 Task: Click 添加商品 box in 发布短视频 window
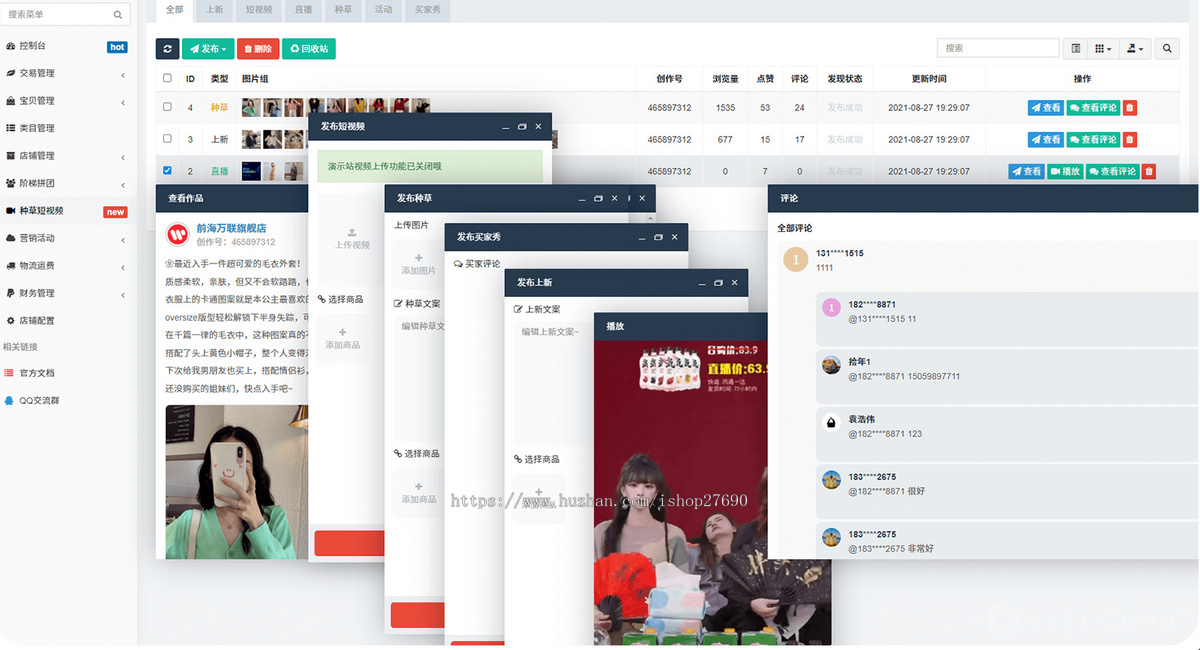pyautogui.click(x=342, y=339)
